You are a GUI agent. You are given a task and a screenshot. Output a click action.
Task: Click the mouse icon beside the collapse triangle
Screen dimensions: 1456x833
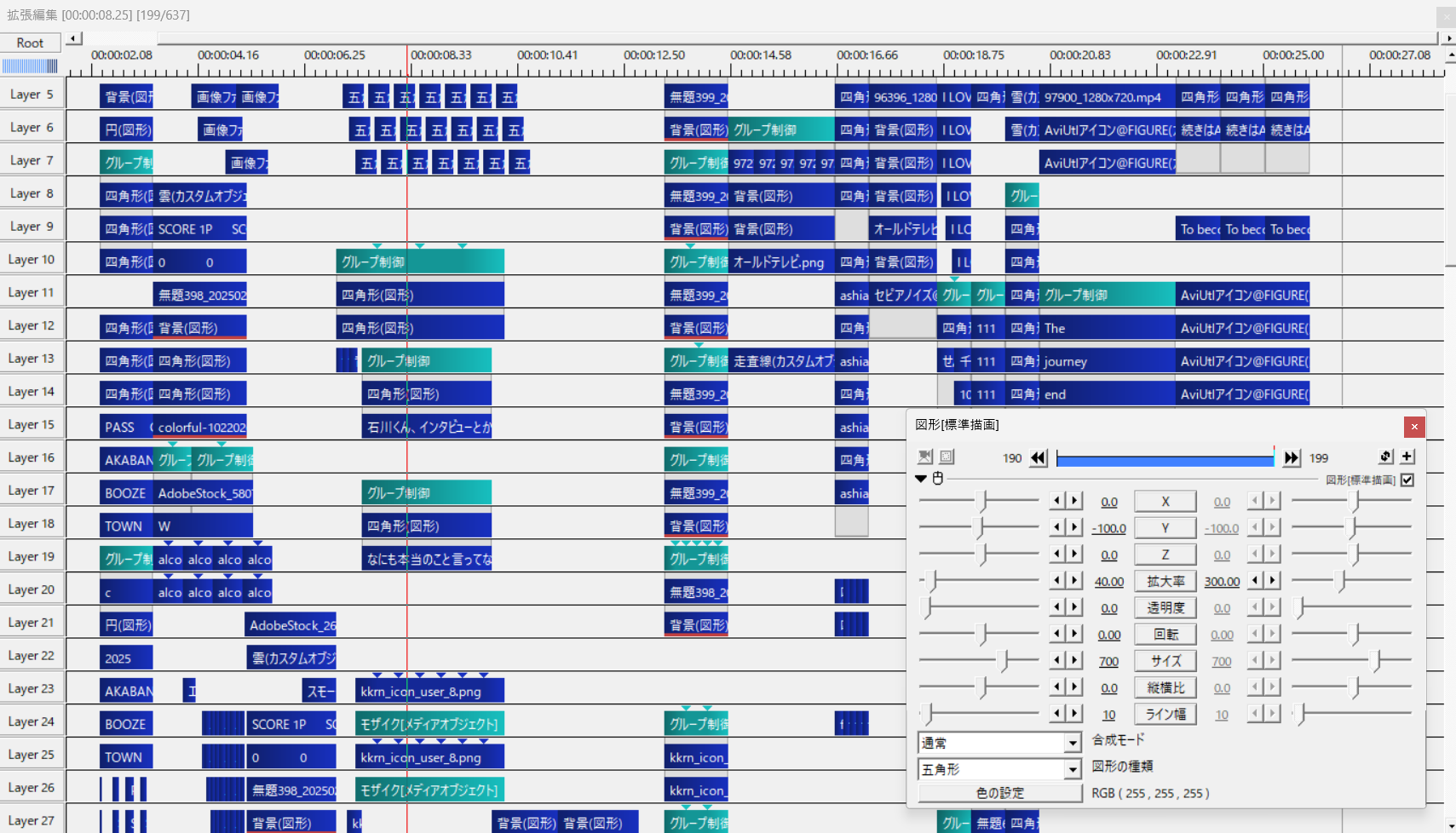point(938,479)
